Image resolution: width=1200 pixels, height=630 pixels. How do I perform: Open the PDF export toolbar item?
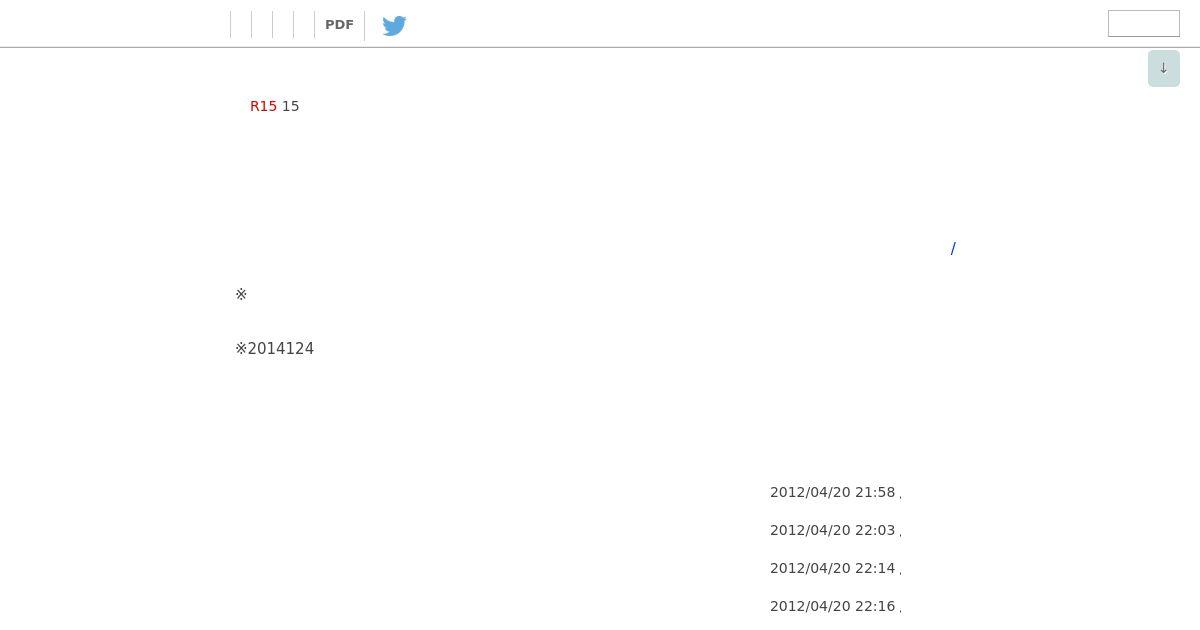pos(339,25)
